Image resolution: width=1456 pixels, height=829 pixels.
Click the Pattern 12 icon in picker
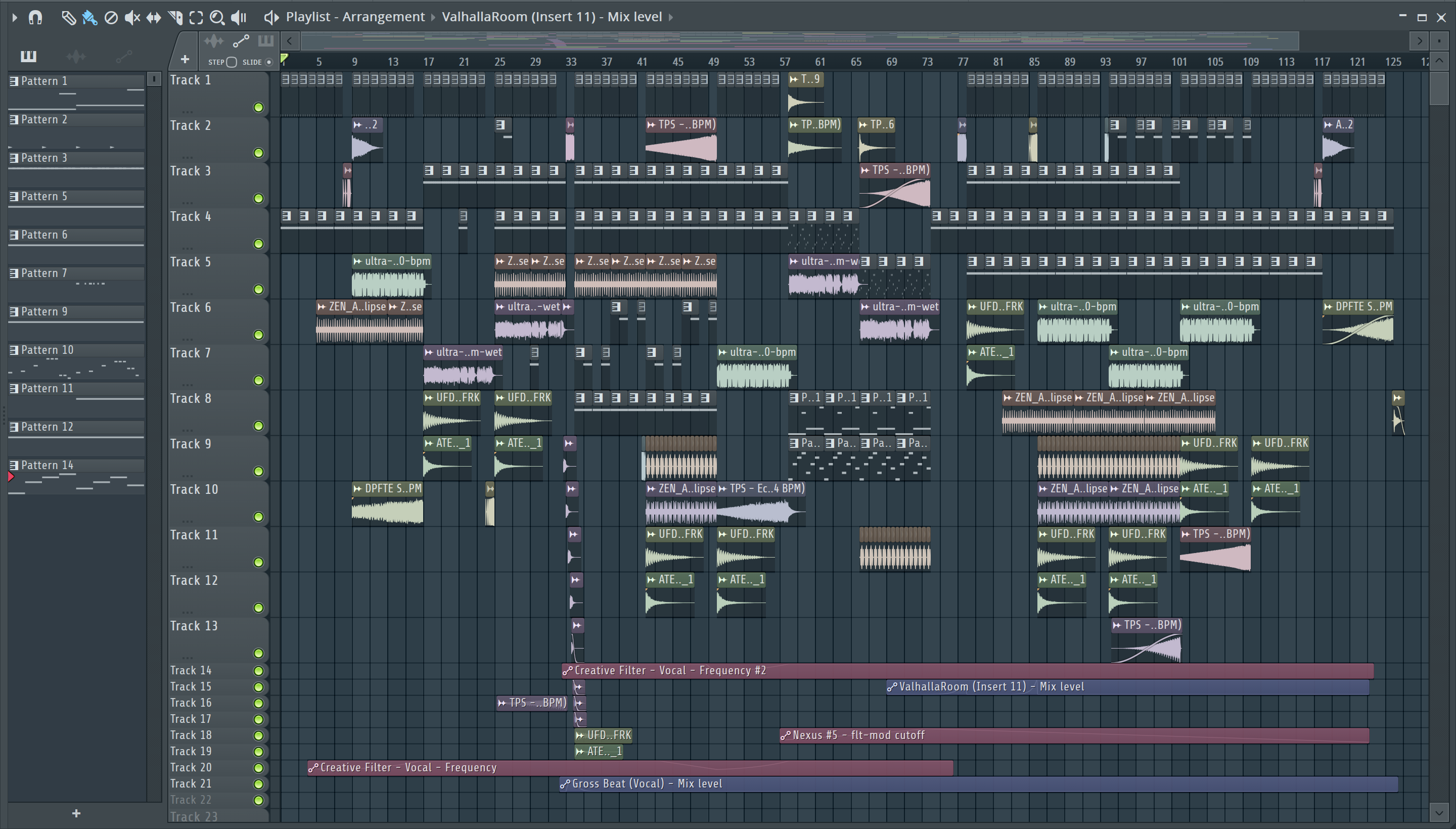pos(14,428)
